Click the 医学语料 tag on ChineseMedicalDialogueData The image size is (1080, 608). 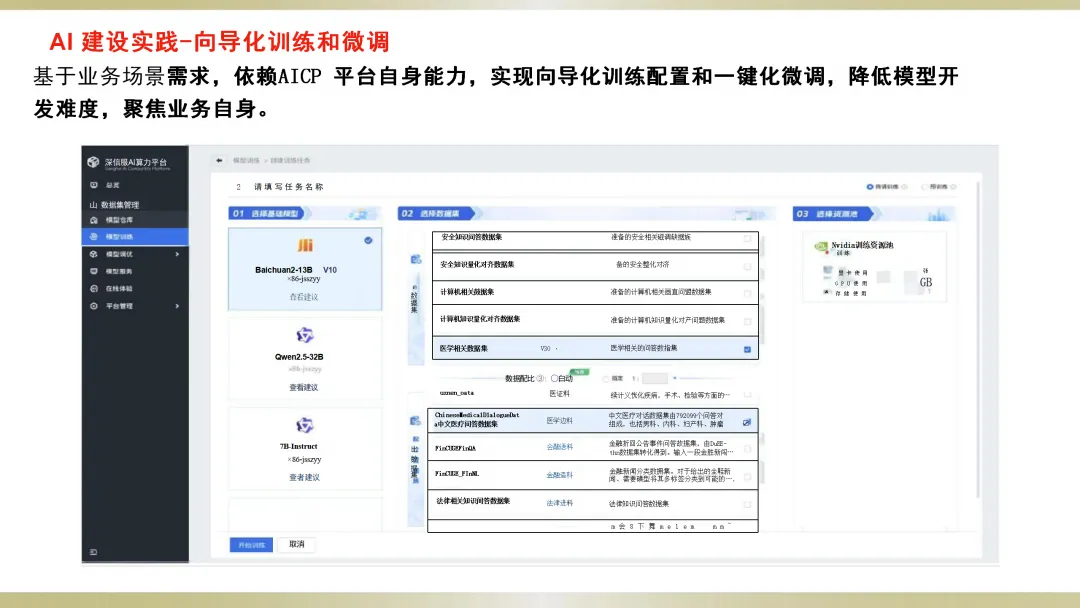(x=559, y=421)
